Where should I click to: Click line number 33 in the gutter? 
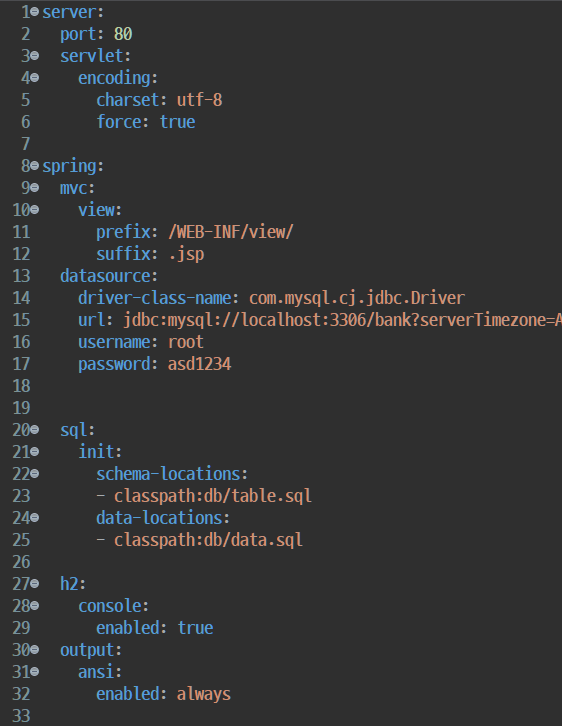click(x=21, y=716)
